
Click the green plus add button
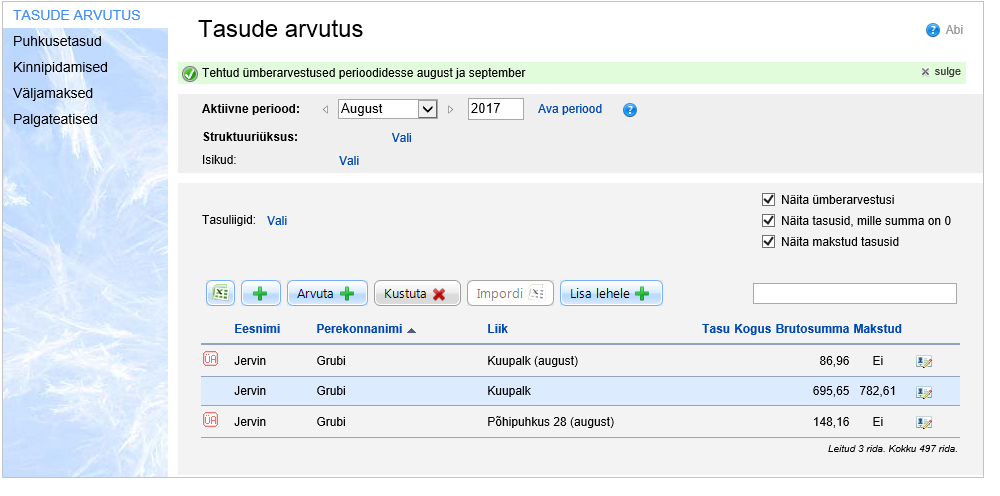(x=260, y=293)
